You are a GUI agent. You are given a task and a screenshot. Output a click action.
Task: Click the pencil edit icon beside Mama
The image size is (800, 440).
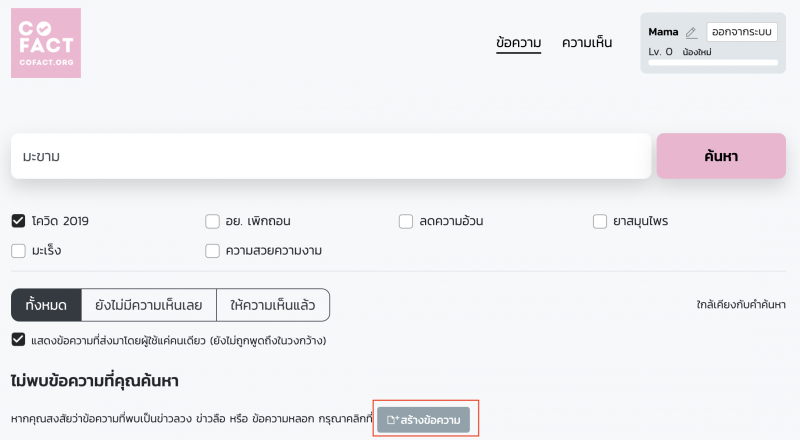click(x=691, y=33)
